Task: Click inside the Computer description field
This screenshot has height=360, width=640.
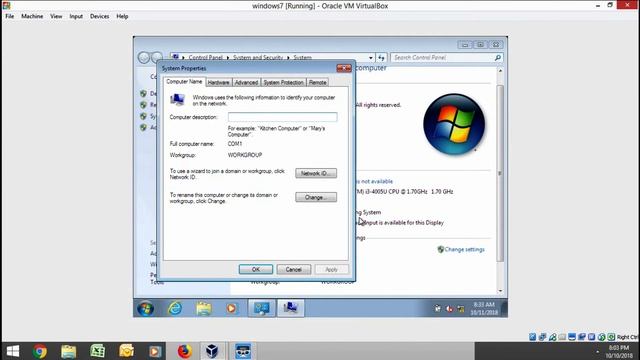Action: [282, 117]
